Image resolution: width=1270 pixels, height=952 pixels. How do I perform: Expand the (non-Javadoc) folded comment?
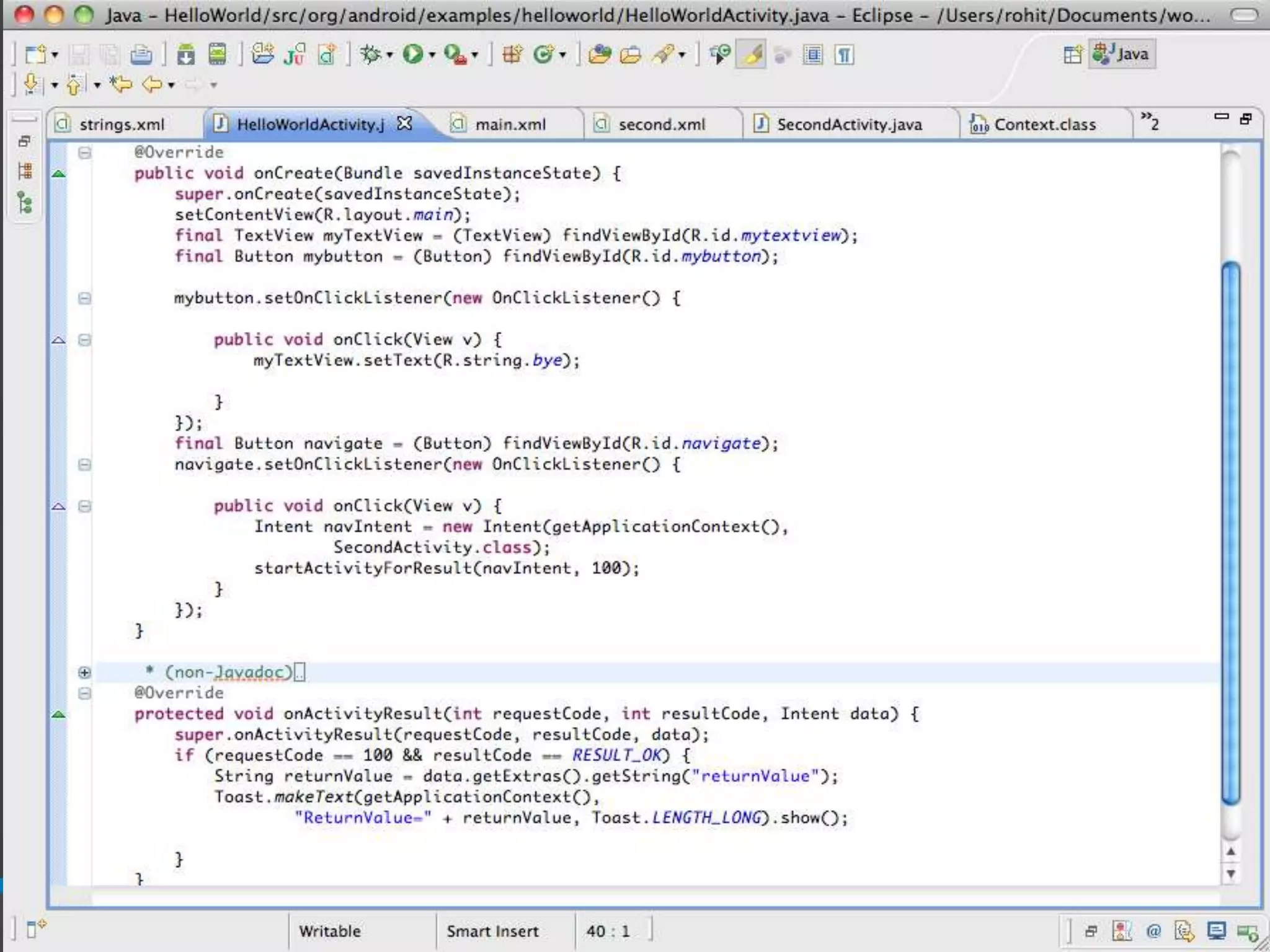pyautogui.click(x=84, y=672)
